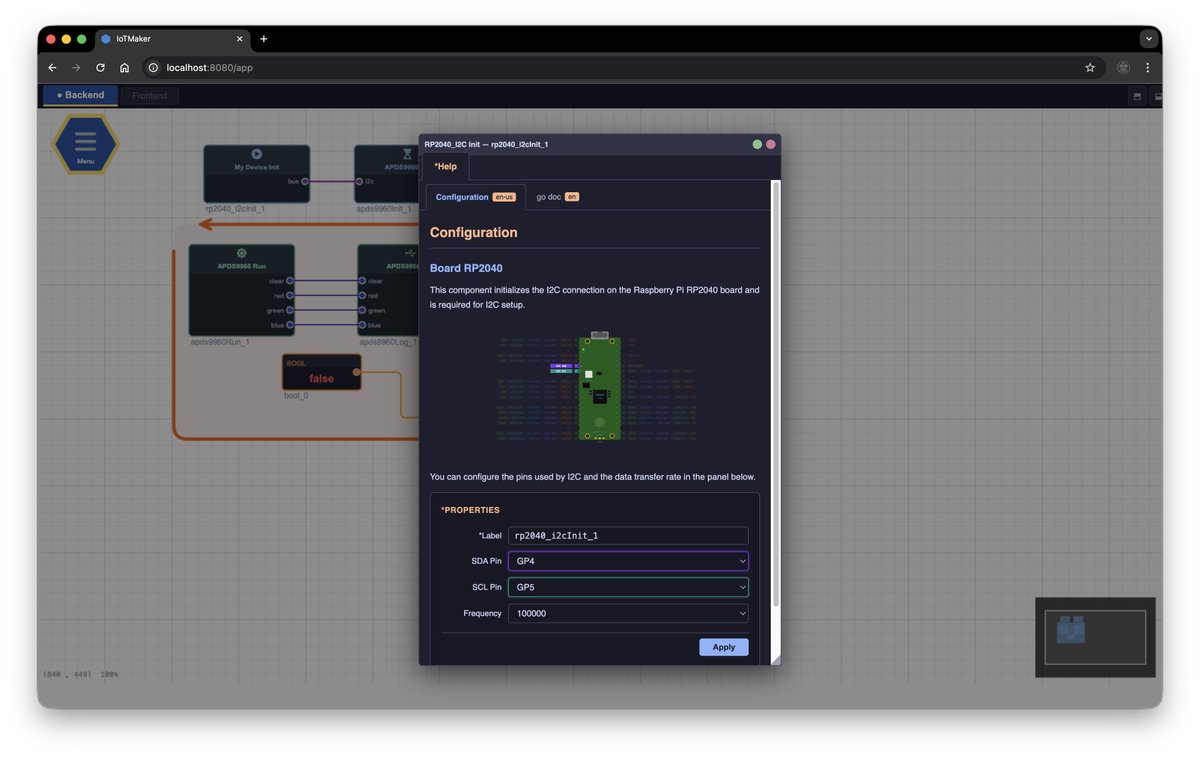The image size is (1200, 758).
Task: Click the blue input port on apds9960Log_1
Action: coord(362,325)
